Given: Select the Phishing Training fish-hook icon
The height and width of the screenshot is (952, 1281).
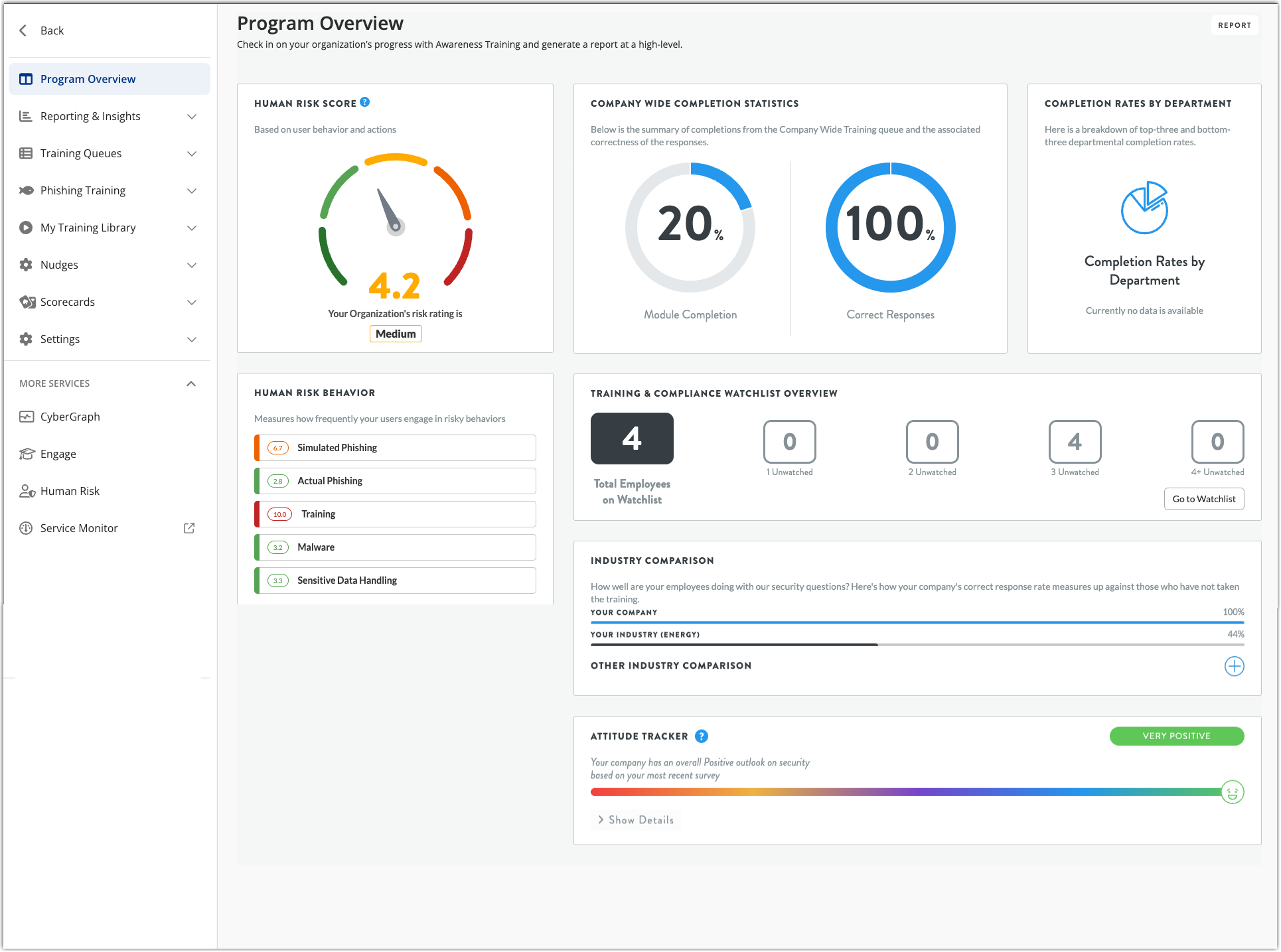Looking at the screenshot, I should [x=25, y=190].
